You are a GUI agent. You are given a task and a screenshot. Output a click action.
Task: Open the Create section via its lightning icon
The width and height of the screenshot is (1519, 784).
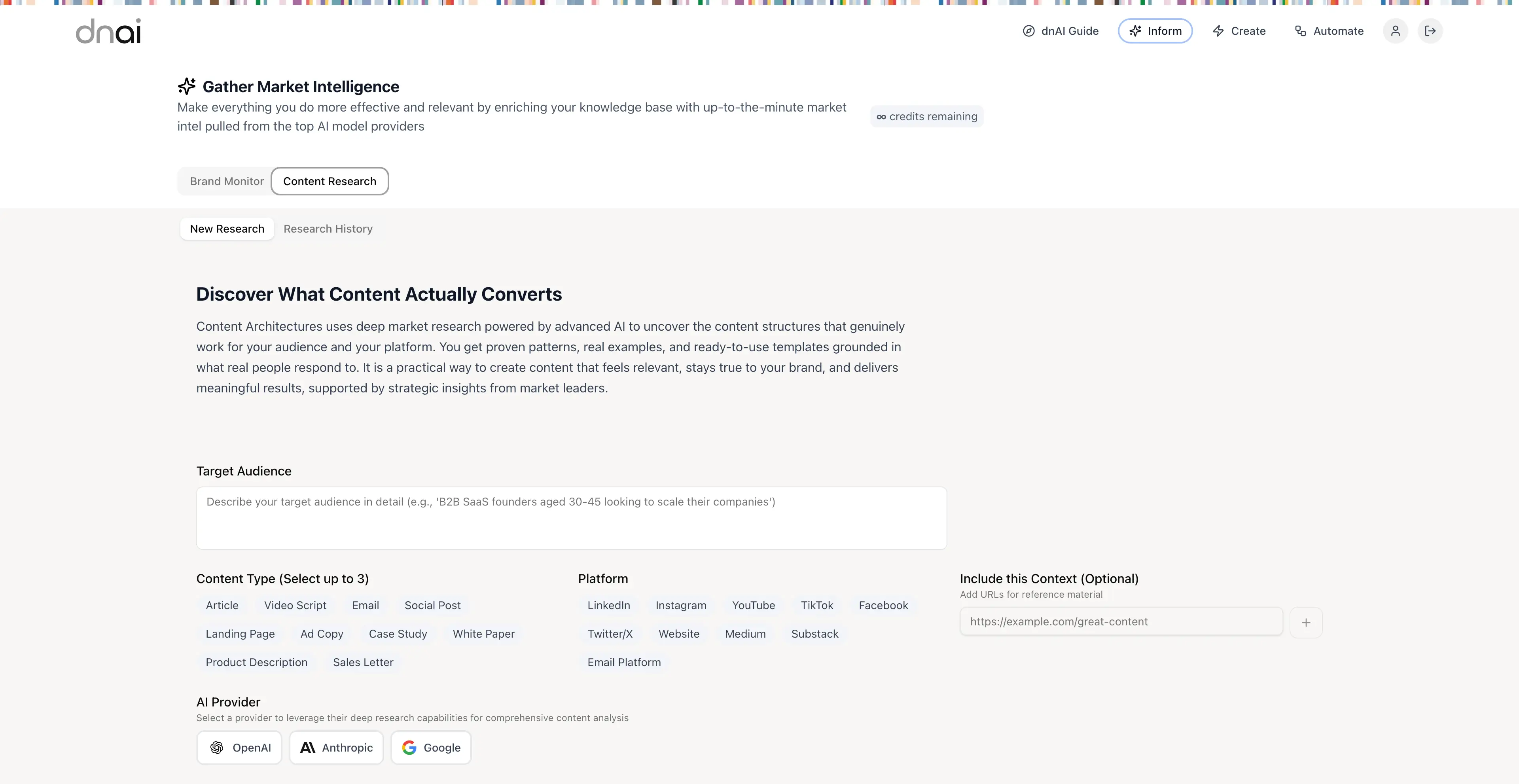tap(1238, 30)
